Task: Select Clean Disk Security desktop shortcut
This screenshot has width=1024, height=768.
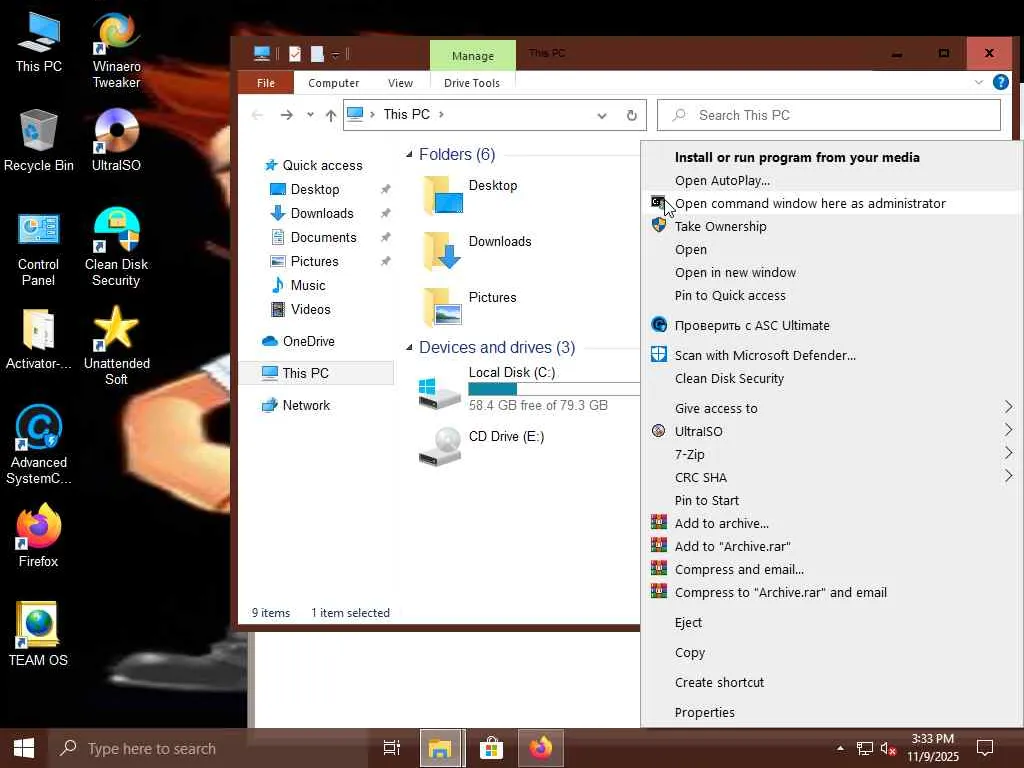Action: pyautogui.click(x=116, y=248)
